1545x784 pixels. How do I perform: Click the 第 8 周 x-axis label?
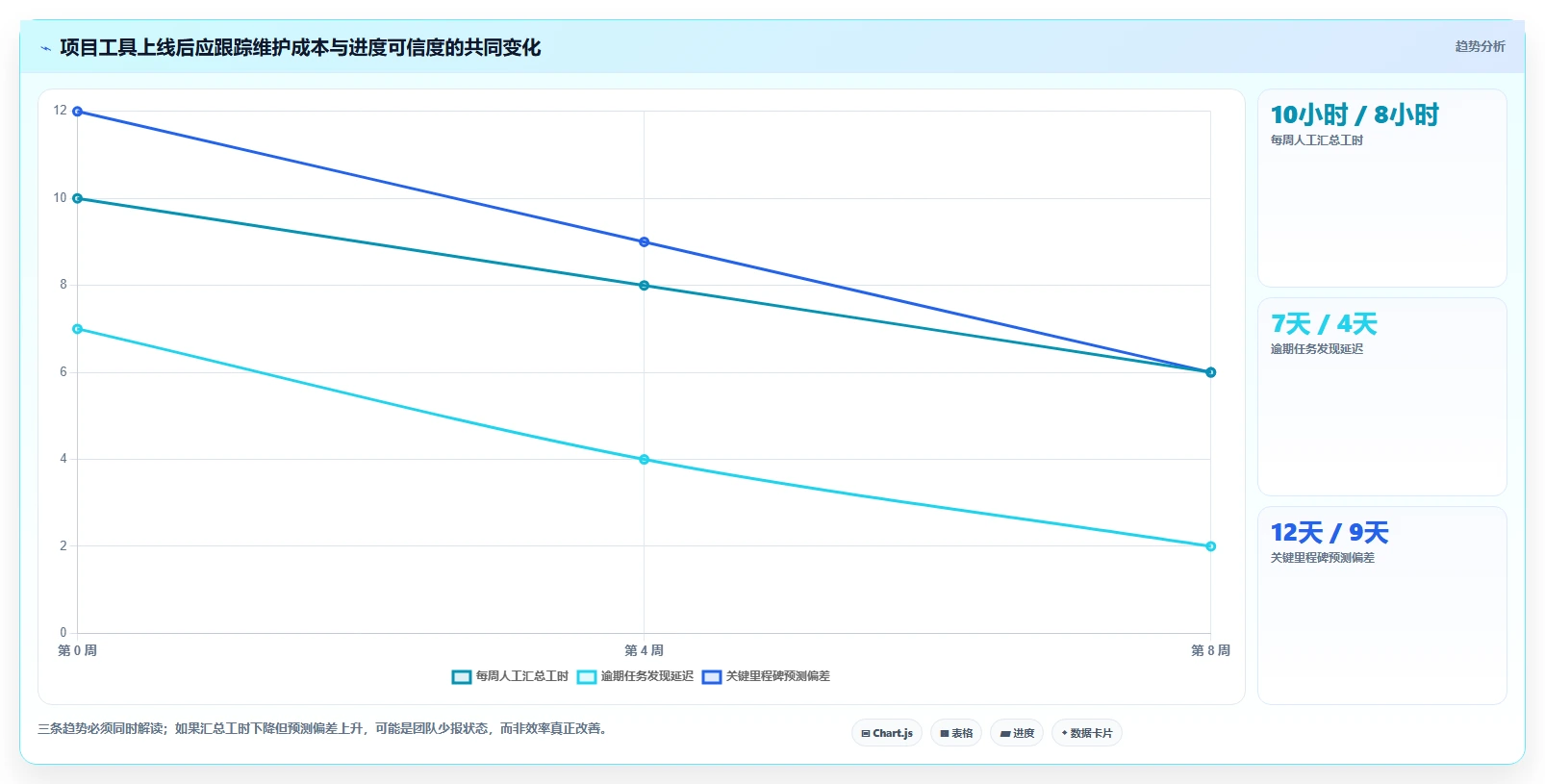(x=1210, y=650)
